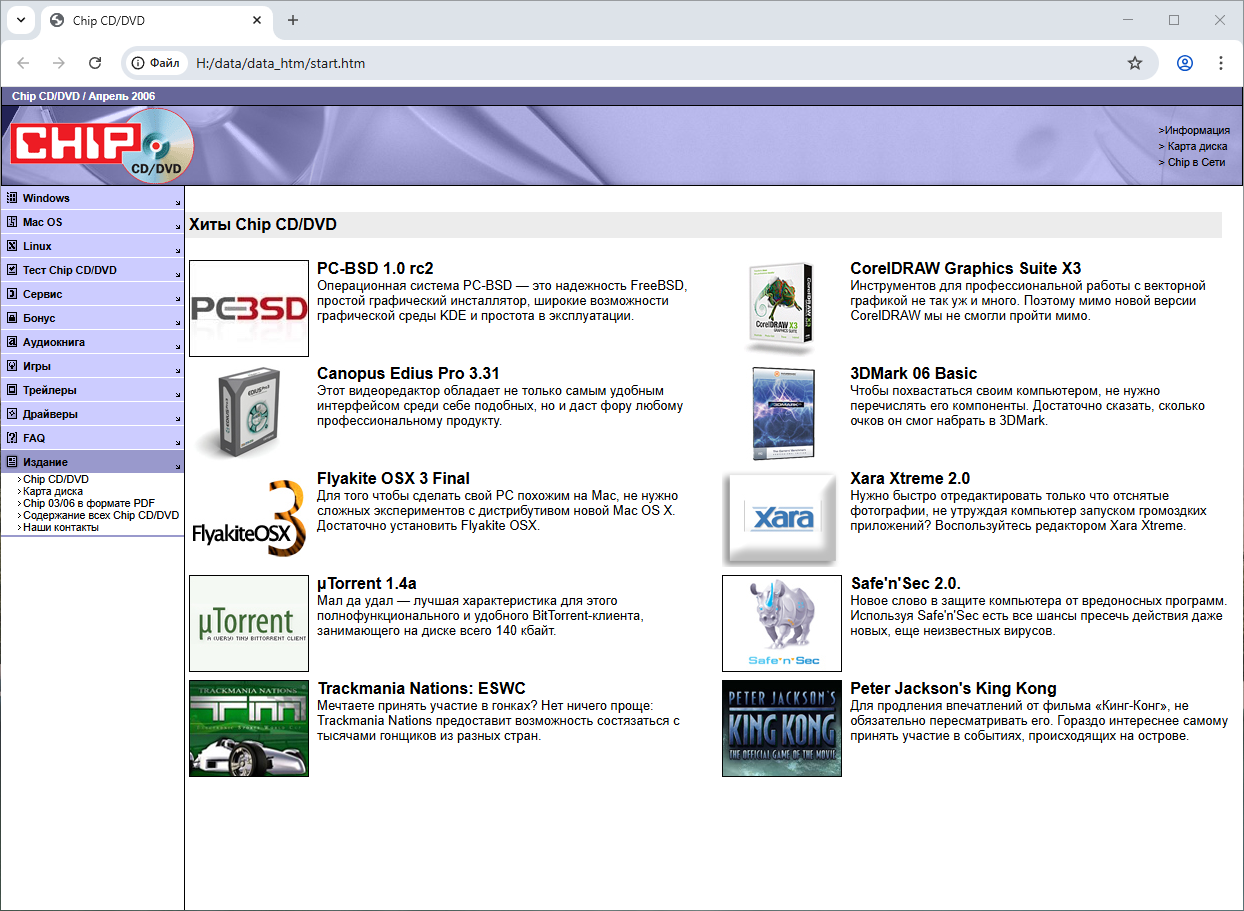
Task: Open the Тест Chip CD/DVD section
Action: click(93, 270)
